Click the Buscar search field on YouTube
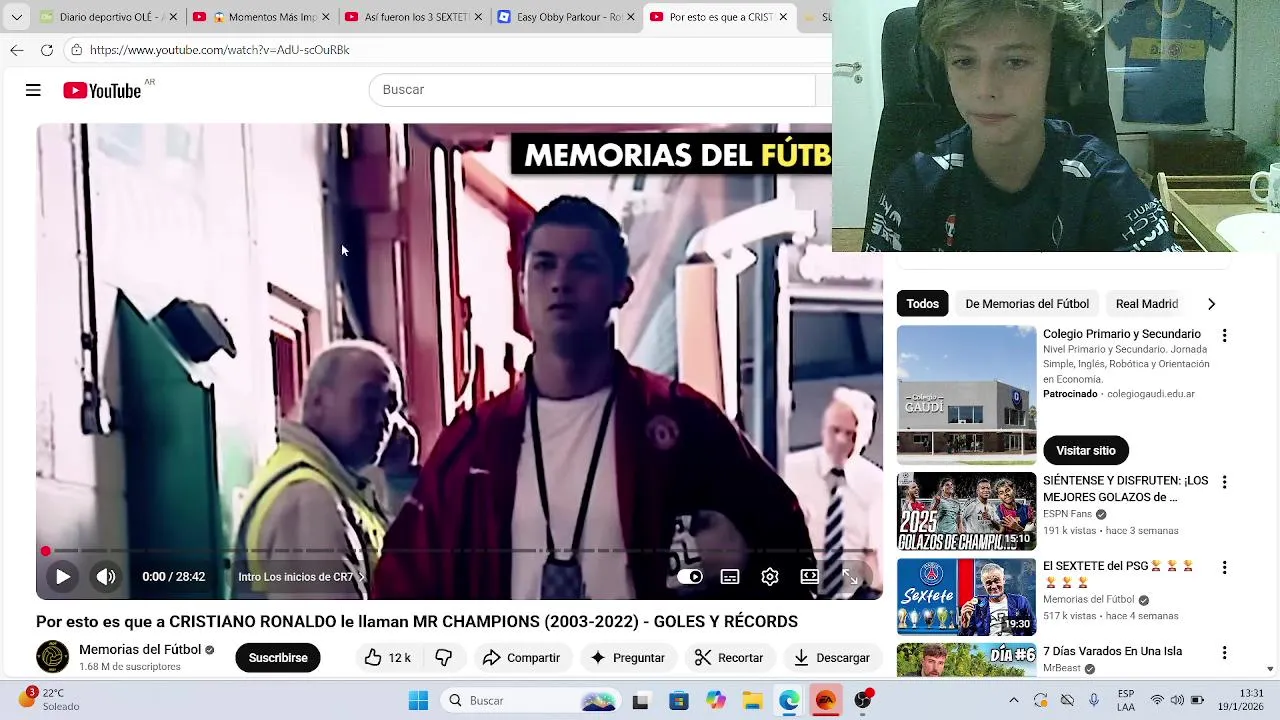 [592, 90]
